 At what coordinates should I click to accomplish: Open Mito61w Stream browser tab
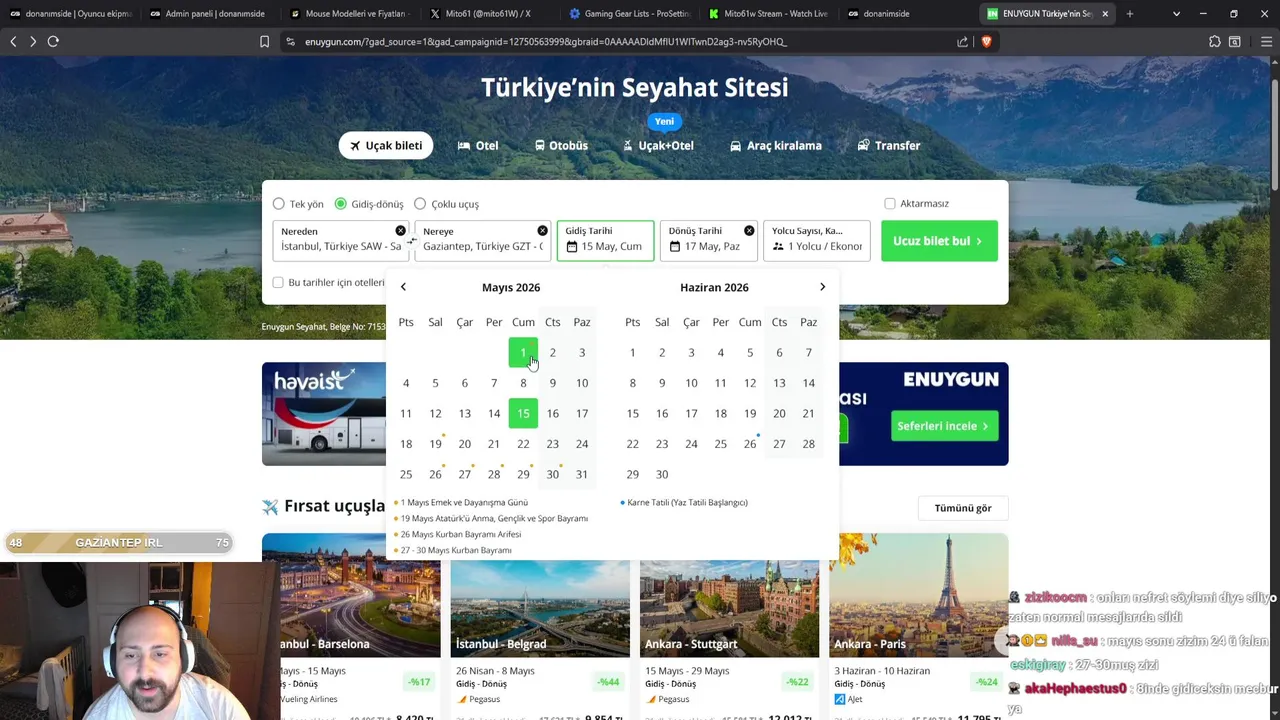pos(768,14)
